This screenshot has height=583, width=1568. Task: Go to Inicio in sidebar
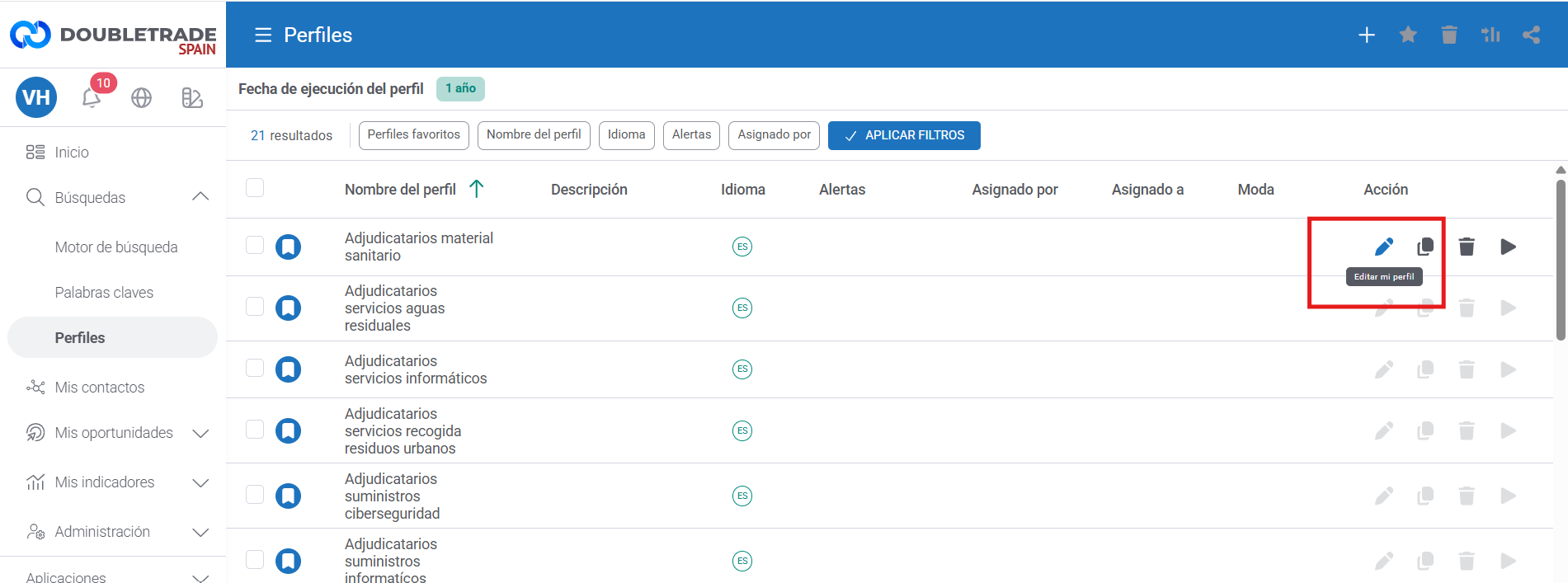click(72, 153)
